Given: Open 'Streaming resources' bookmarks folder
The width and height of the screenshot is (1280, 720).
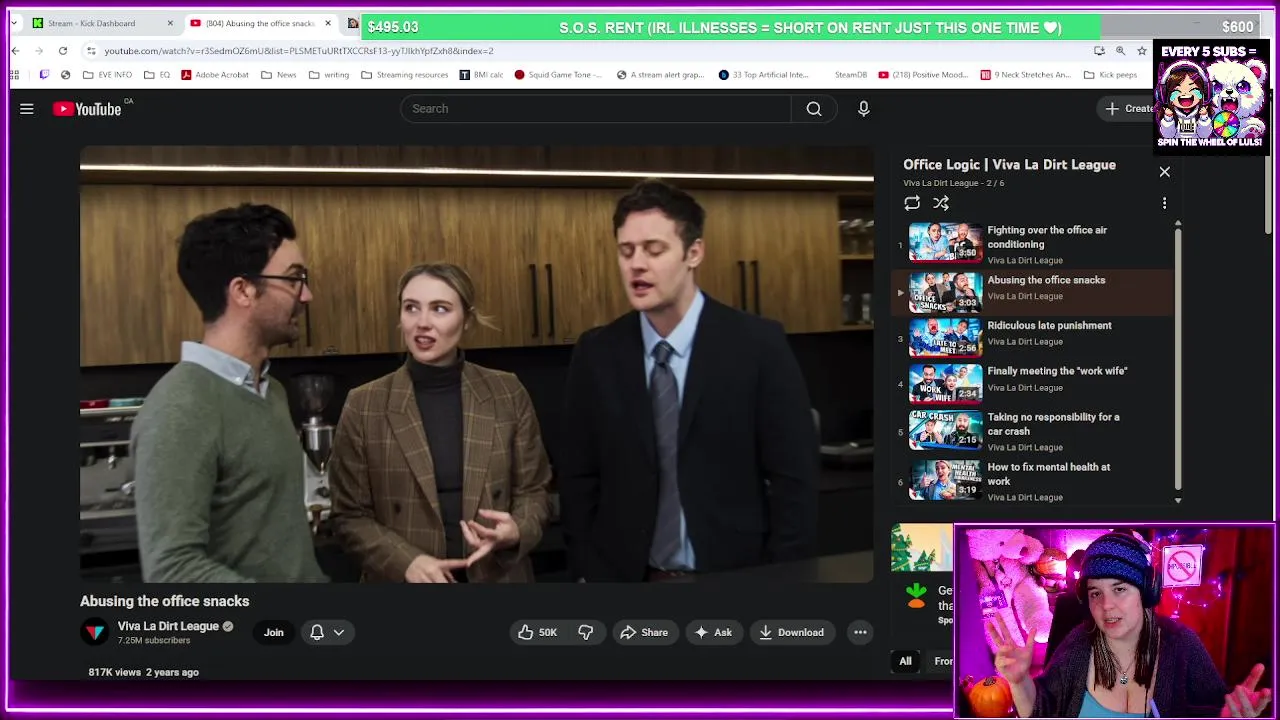Looking at the screenshot, I should 405,75.
